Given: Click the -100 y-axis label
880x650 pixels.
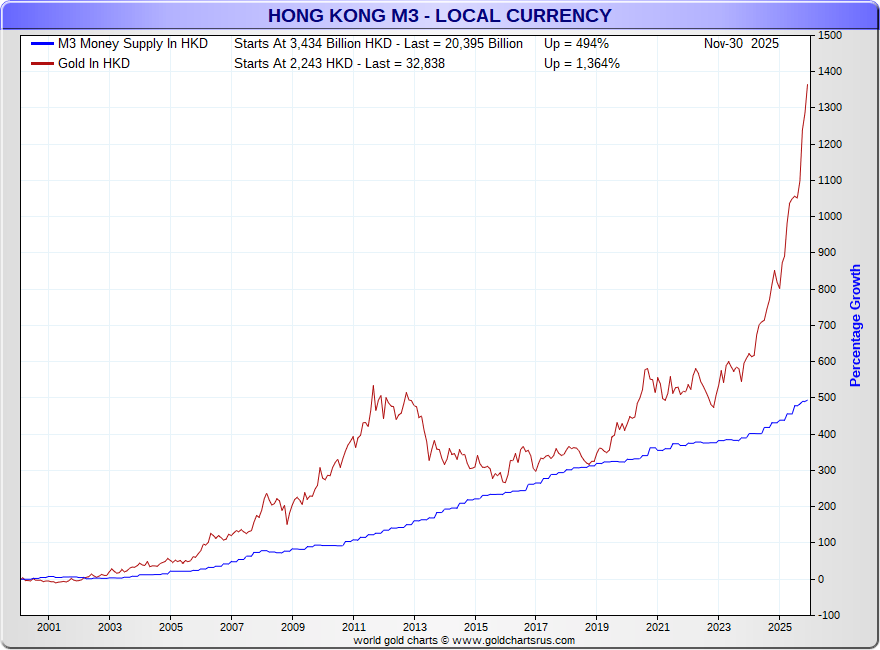Looking at the screenshot, I should pyautogui.click(x=829, y=615).
